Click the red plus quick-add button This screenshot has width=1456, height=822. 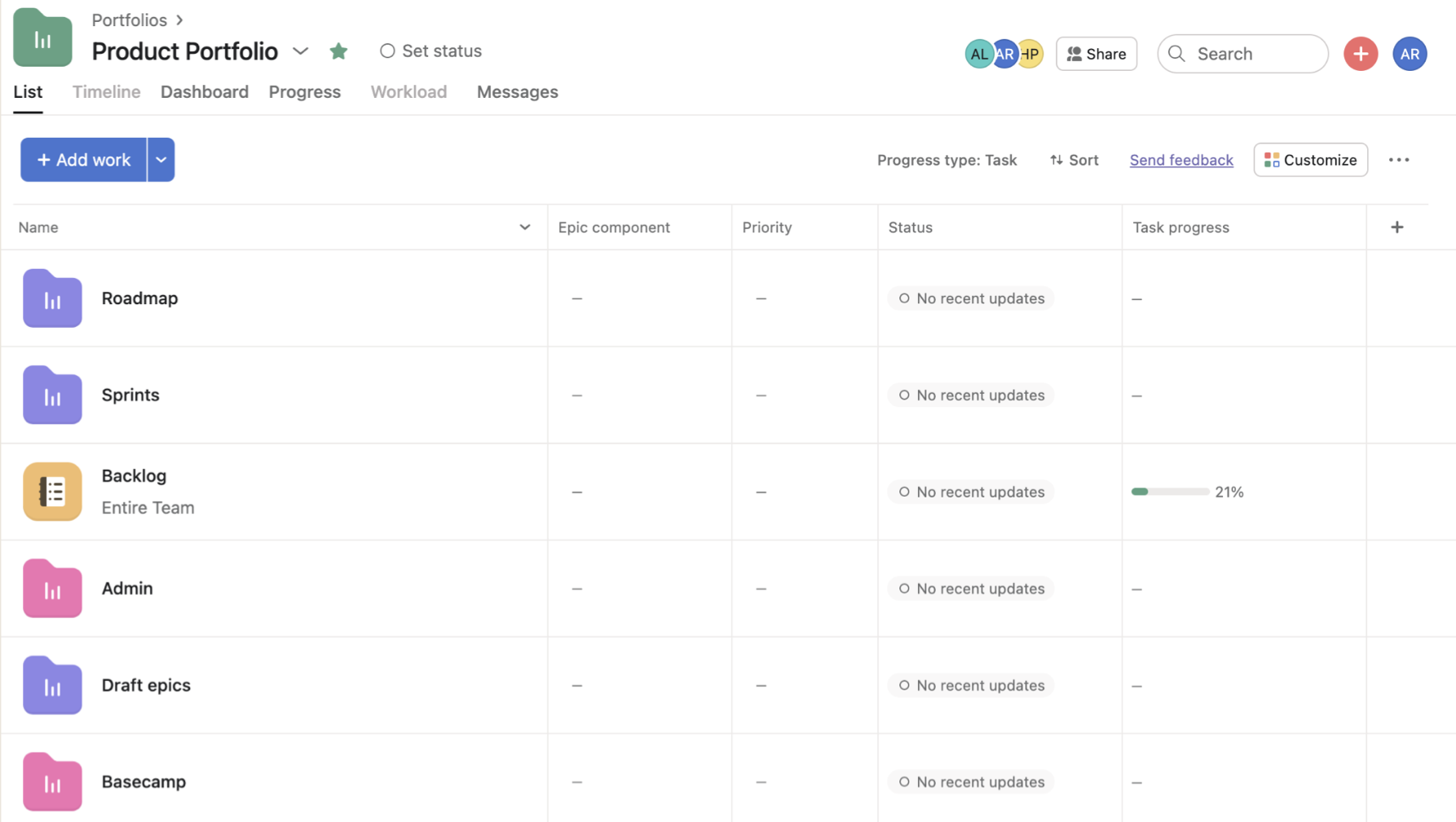pos(1361,54)
